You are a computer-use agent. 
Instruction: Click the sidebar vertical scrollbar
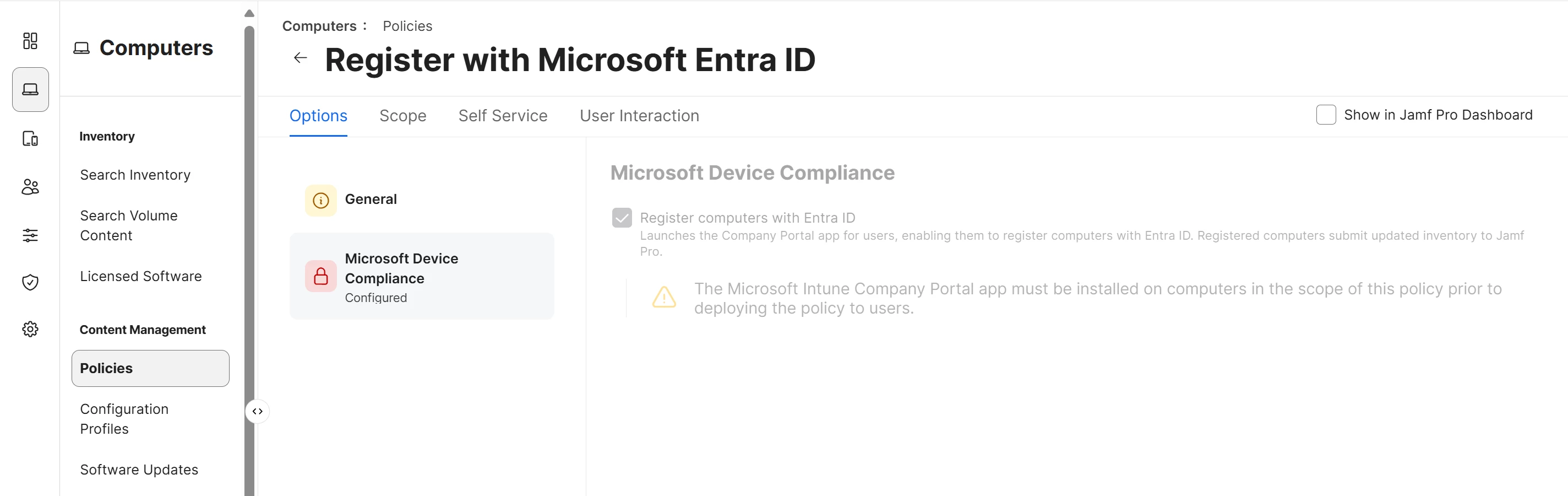pyautogui.click(x=249, y=261)
